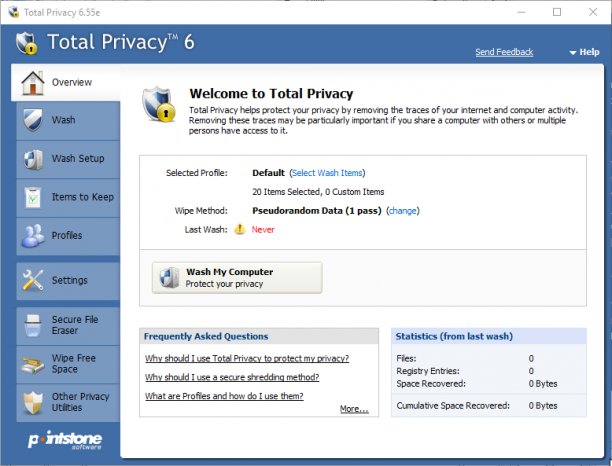Open FAQ: What are Profiles

pyautogui.click(x=224, y=396)
